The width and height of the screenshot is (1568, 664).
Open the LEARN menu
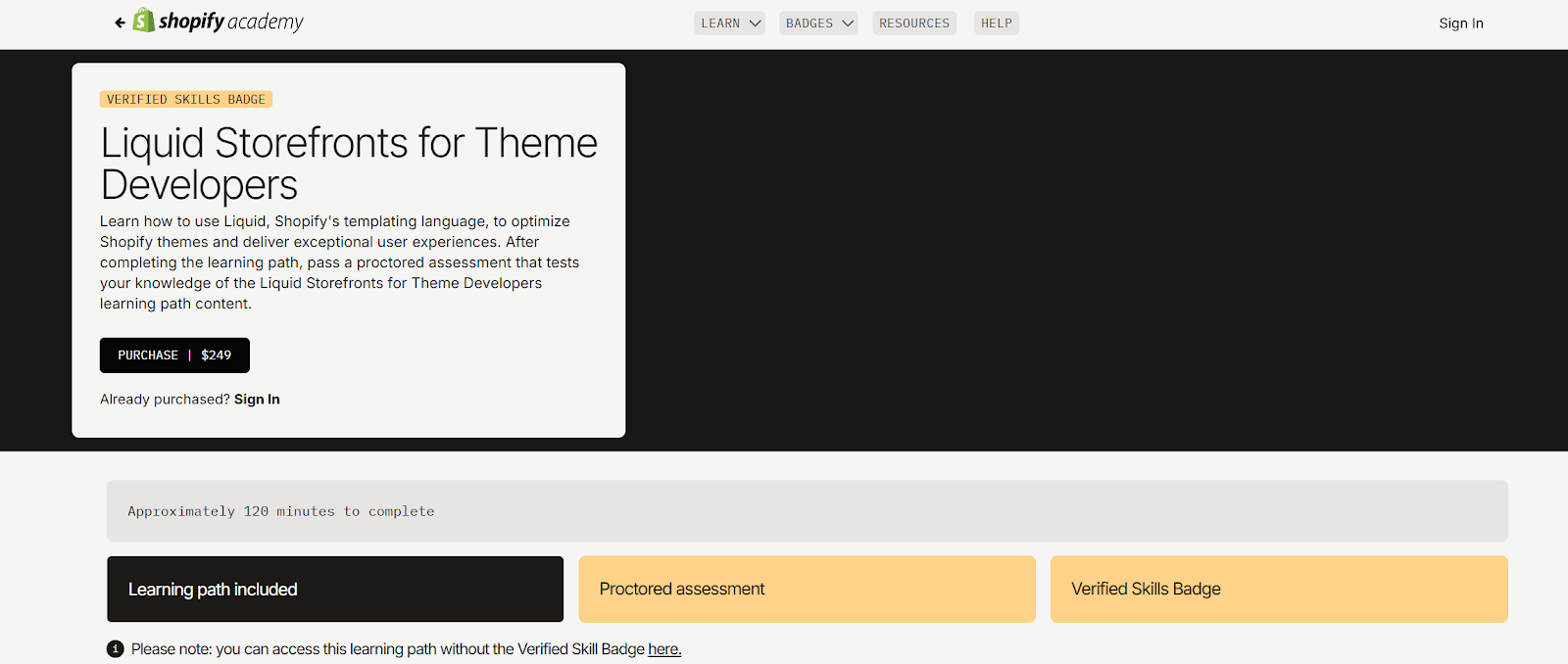tap(729, 24)
